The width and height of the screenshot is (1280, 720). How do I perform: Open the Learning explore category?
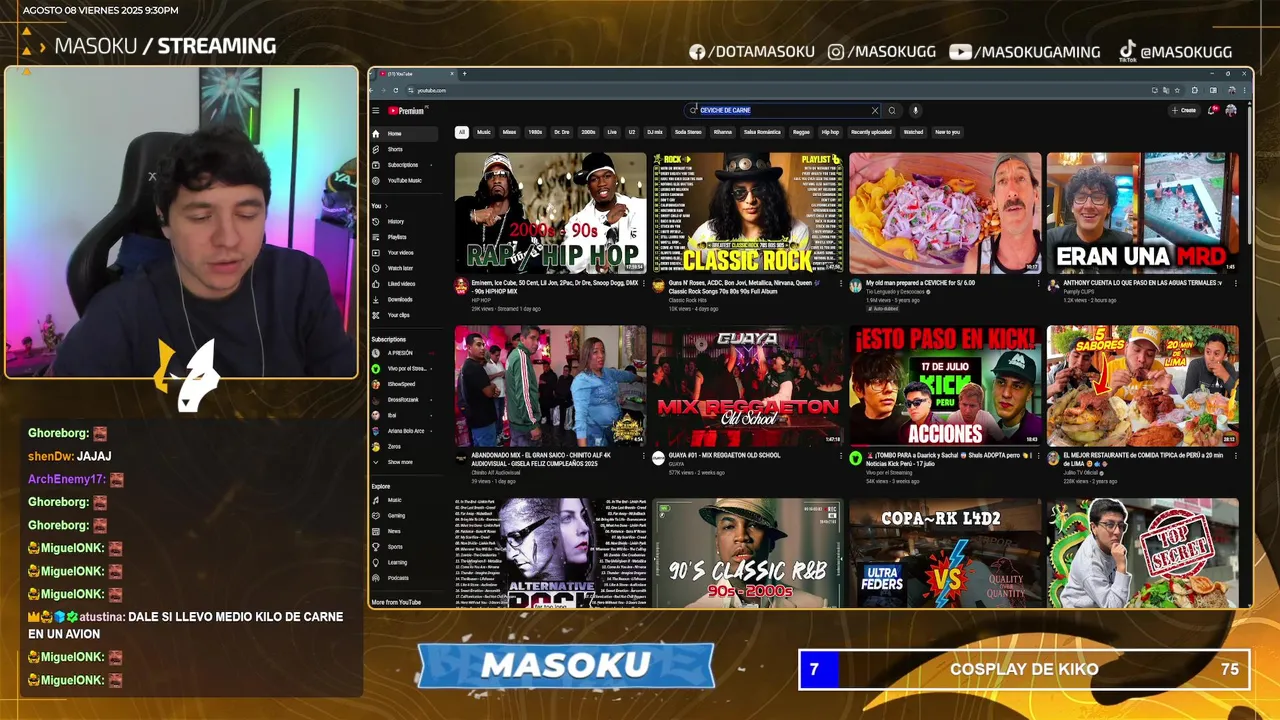click(x=404, y=563)
